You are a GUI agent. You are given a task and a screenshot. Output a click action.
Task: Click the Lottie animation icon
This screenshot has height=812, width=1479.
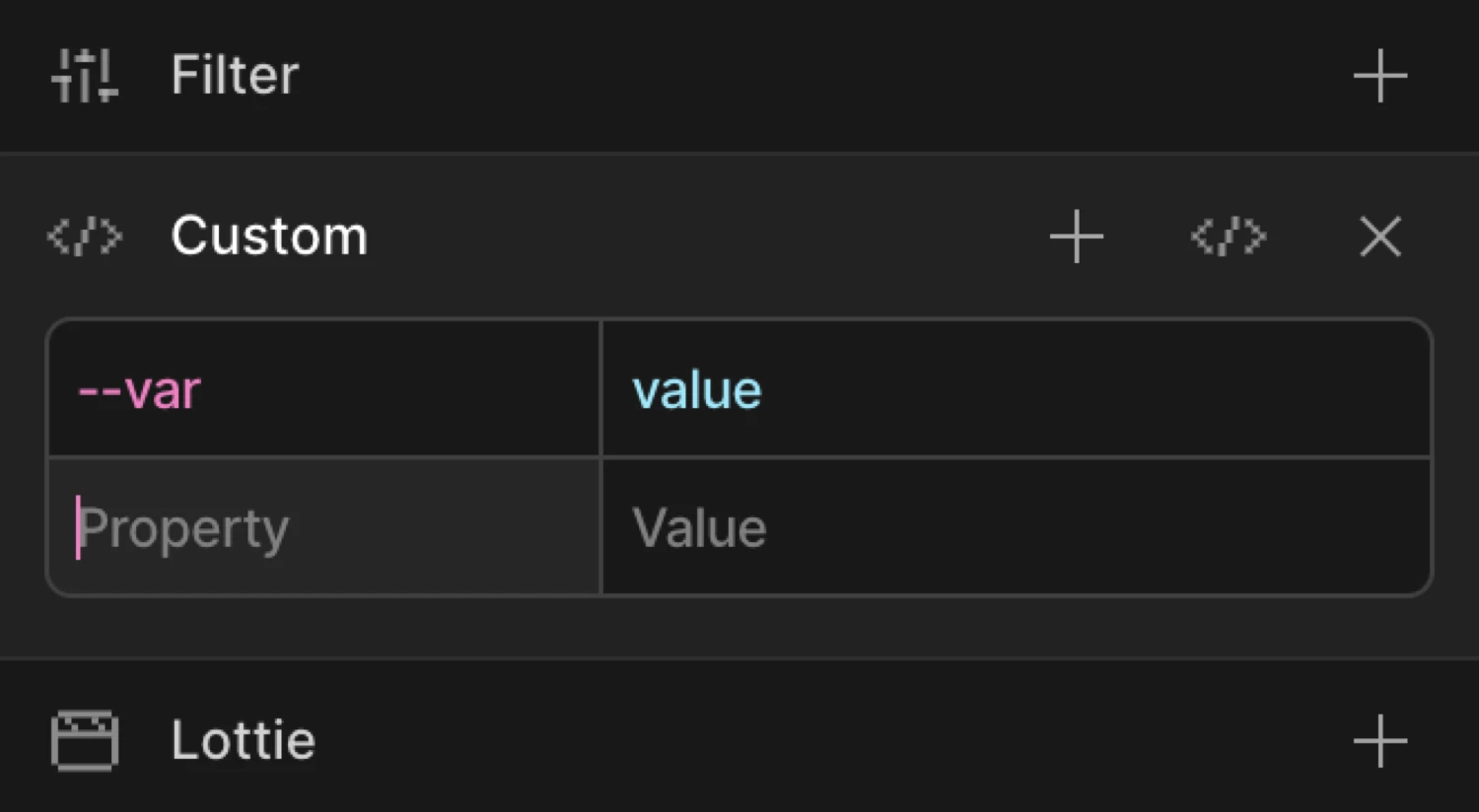click(x=84, y=740)
